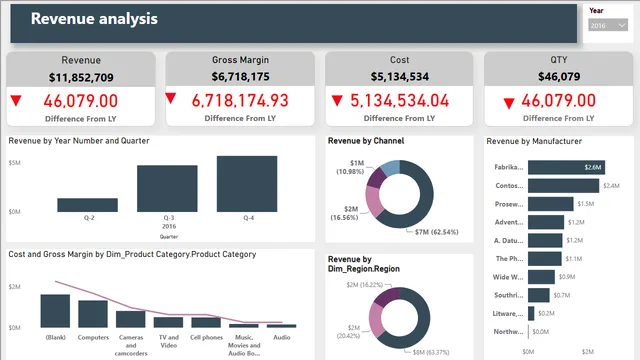Image resolution: width=640 pixels, height=360 pixels.
Task: Click the $7M (62.54%) data label
Action: [436, 232]
